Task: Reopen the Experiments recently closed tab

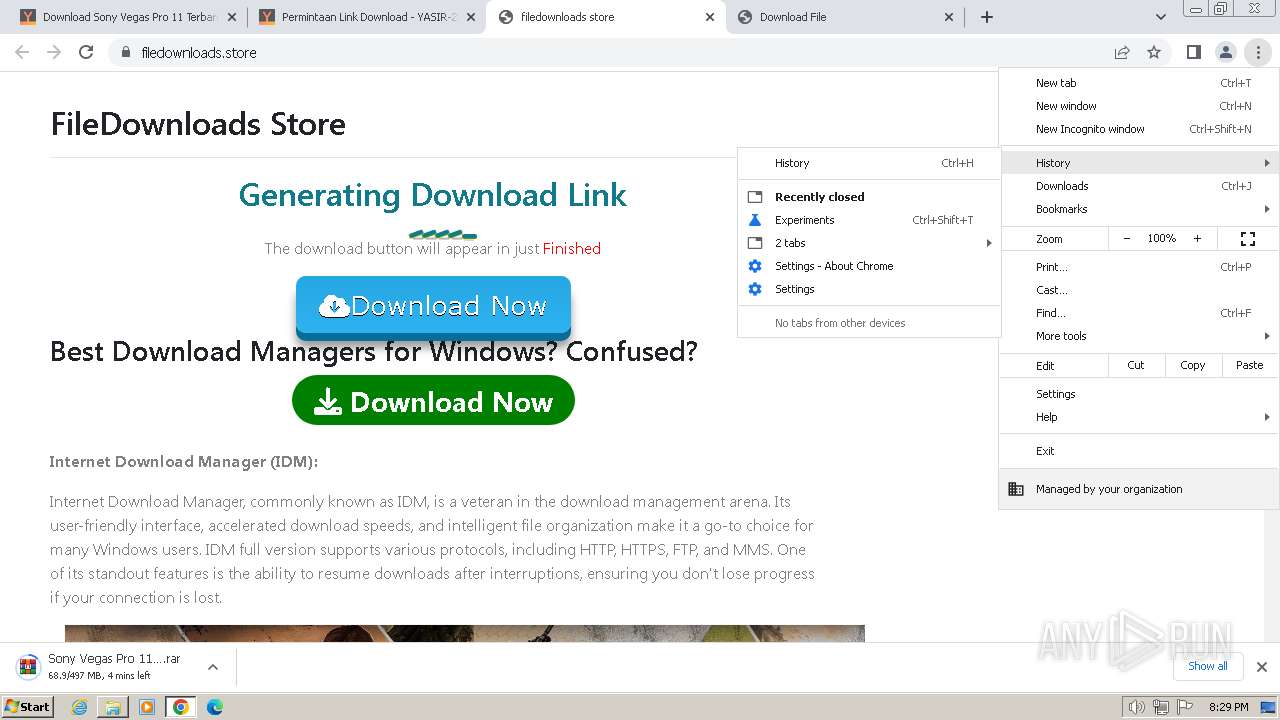Action: pos(869,220)
